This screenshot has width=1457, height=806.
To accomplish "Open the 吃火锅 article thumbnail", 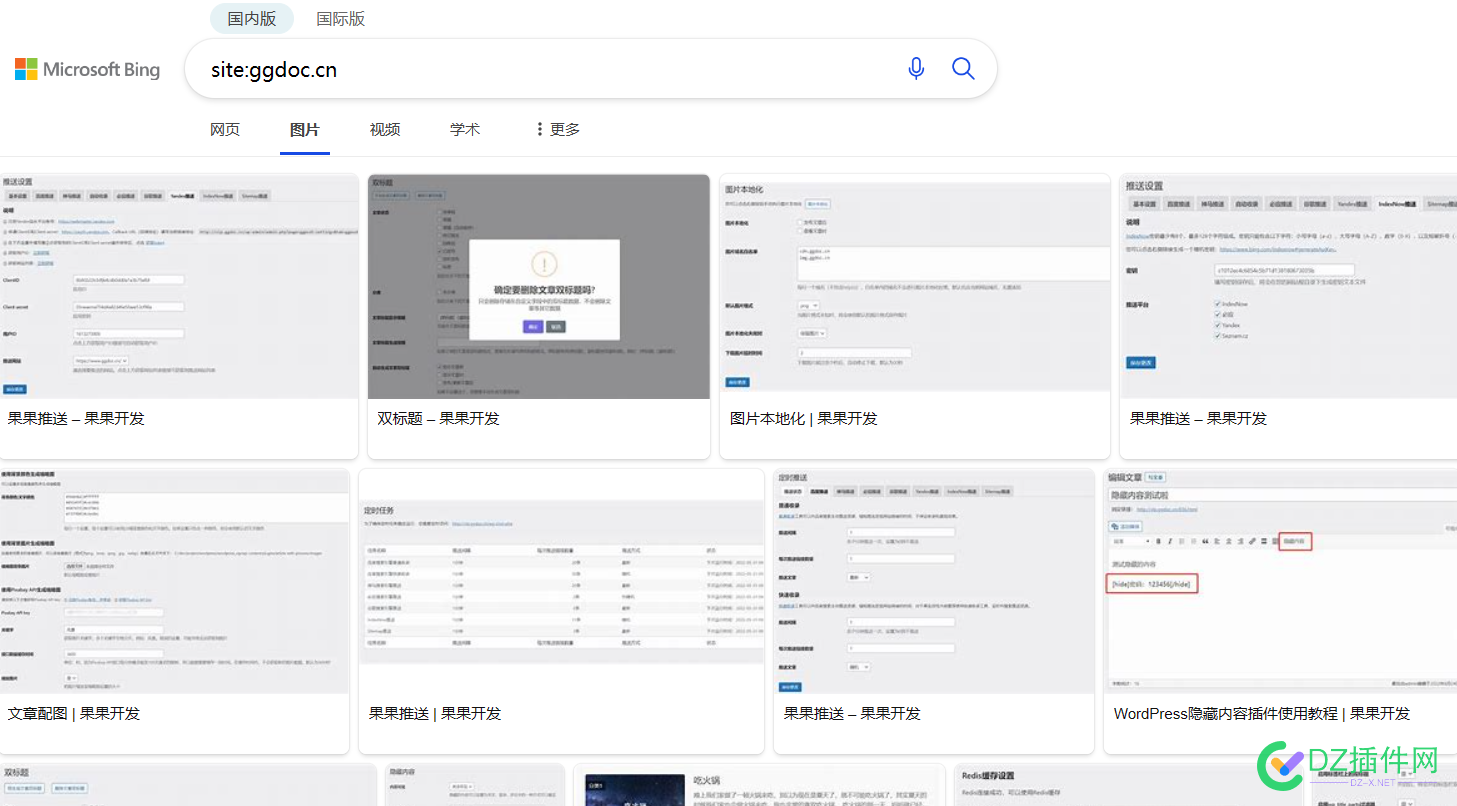I will pos(759,785).
